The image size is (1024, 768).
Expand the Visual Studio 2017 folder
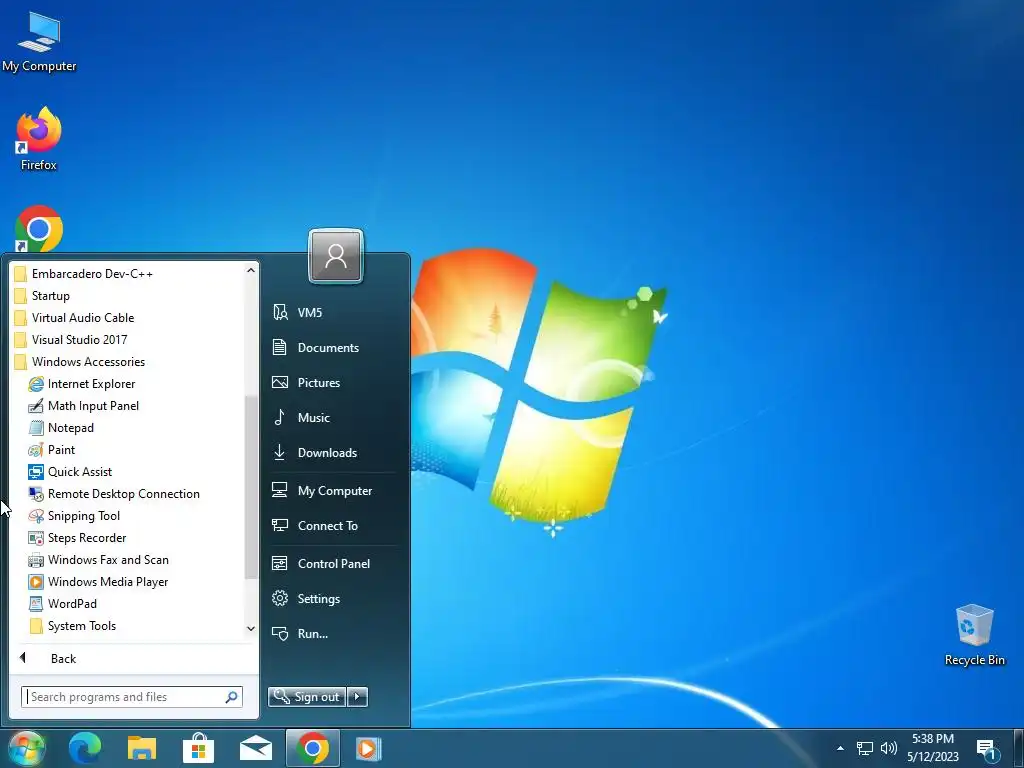[x=70, y=340]
